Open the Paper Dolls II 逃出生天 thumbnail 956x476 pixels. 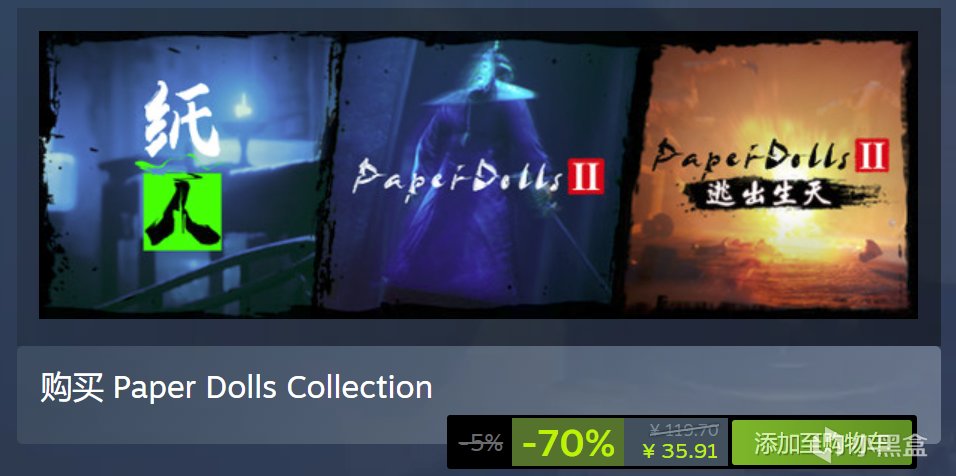click(769, 174)
